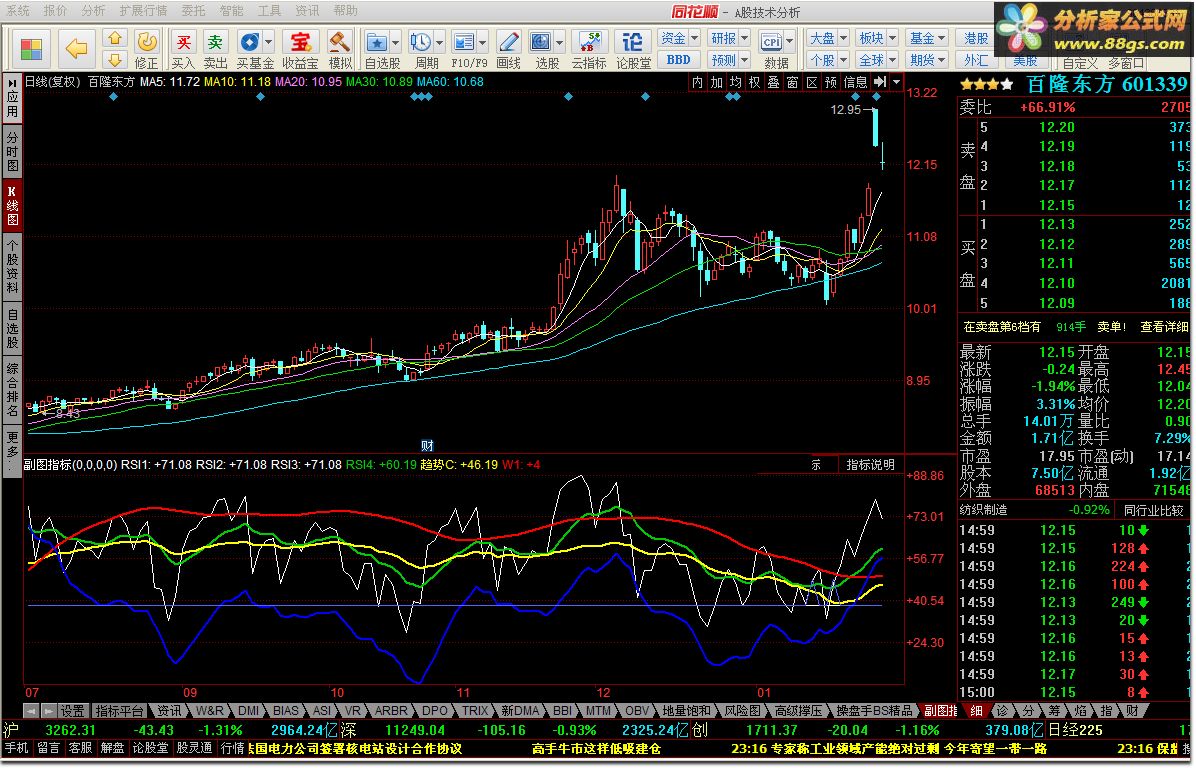The width and height of the screenshot is (1196, 768).
Task: Toggle the 预 forecast option
Action: point(831,82)
